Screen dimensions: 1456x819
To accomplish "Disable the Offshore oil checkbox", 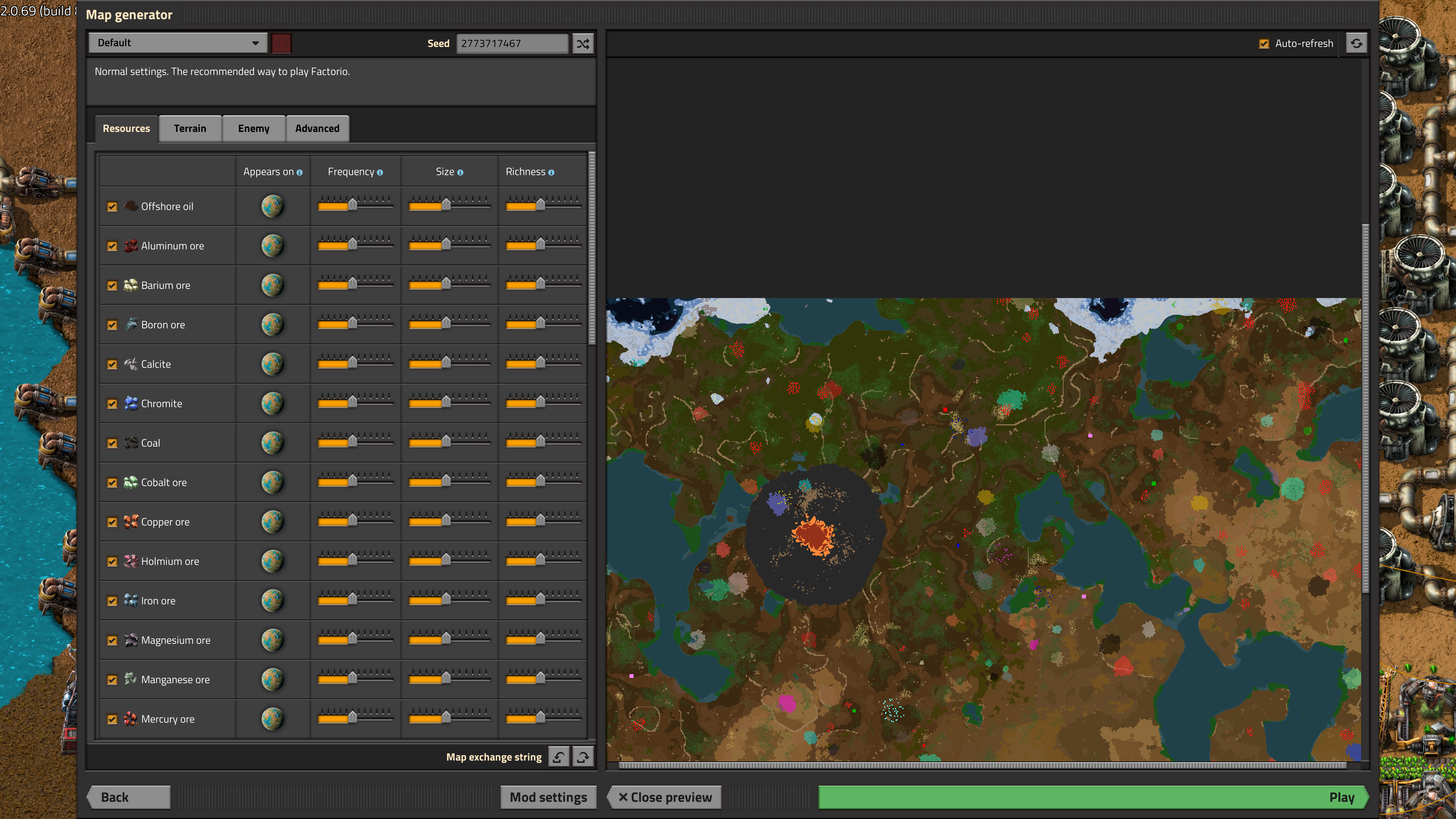I will 112,206.
